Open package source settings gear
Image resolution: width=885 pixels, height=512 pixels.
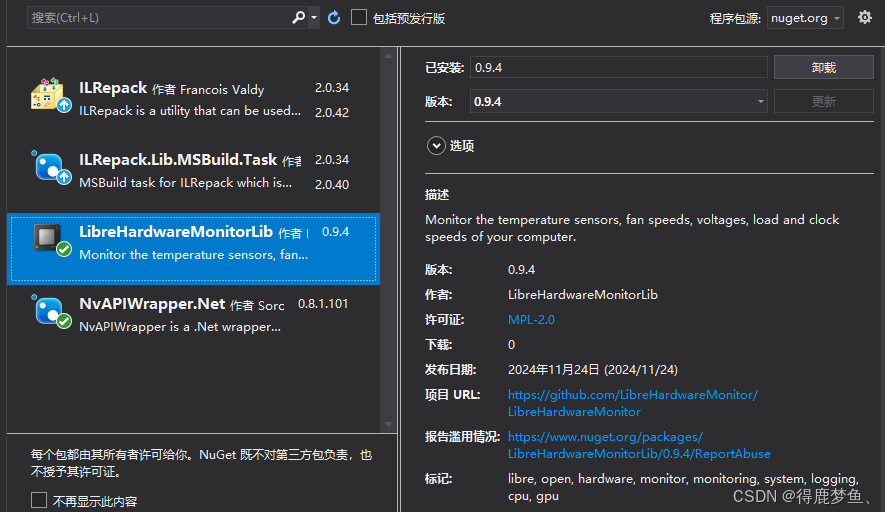[865, 17]
